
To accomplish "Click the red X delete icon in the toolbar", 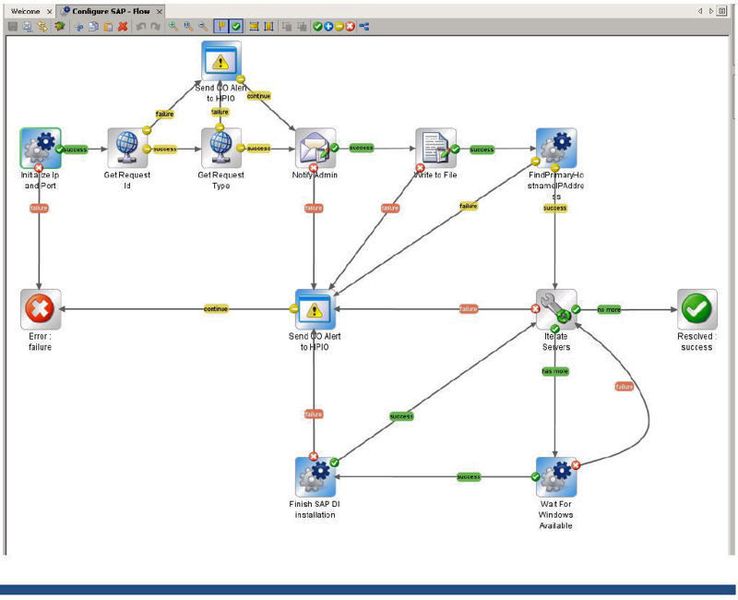I will coord(123,26).
